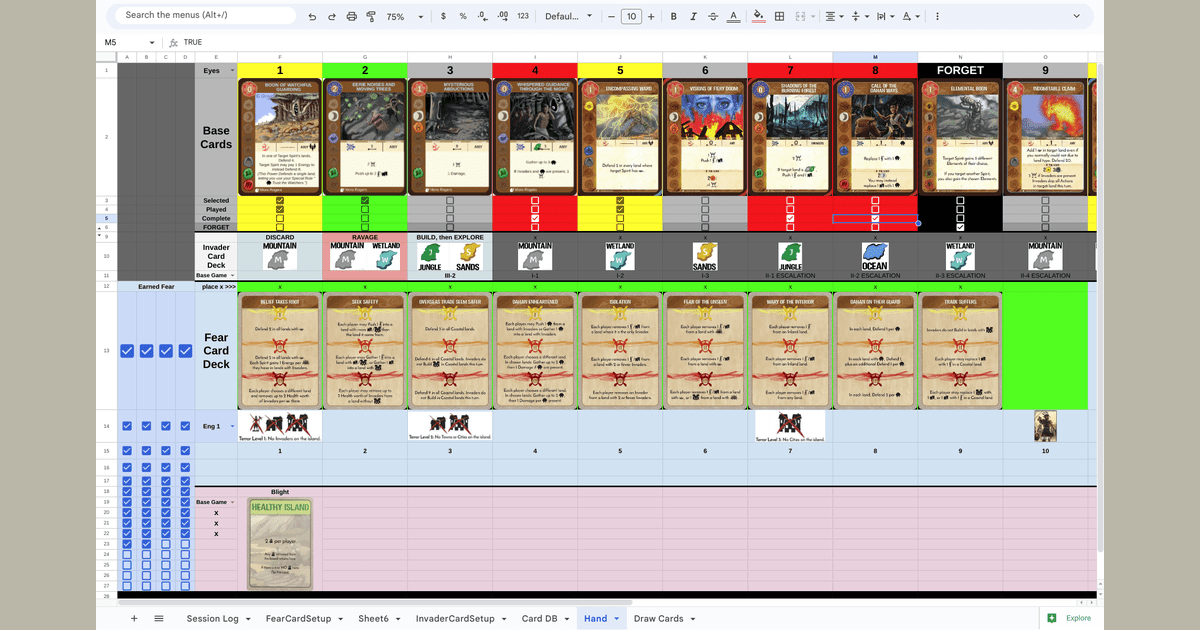Open the Eyes dropdown in row 1
This screenshot has height=630, width=1200.
click(x=233, y=70)
